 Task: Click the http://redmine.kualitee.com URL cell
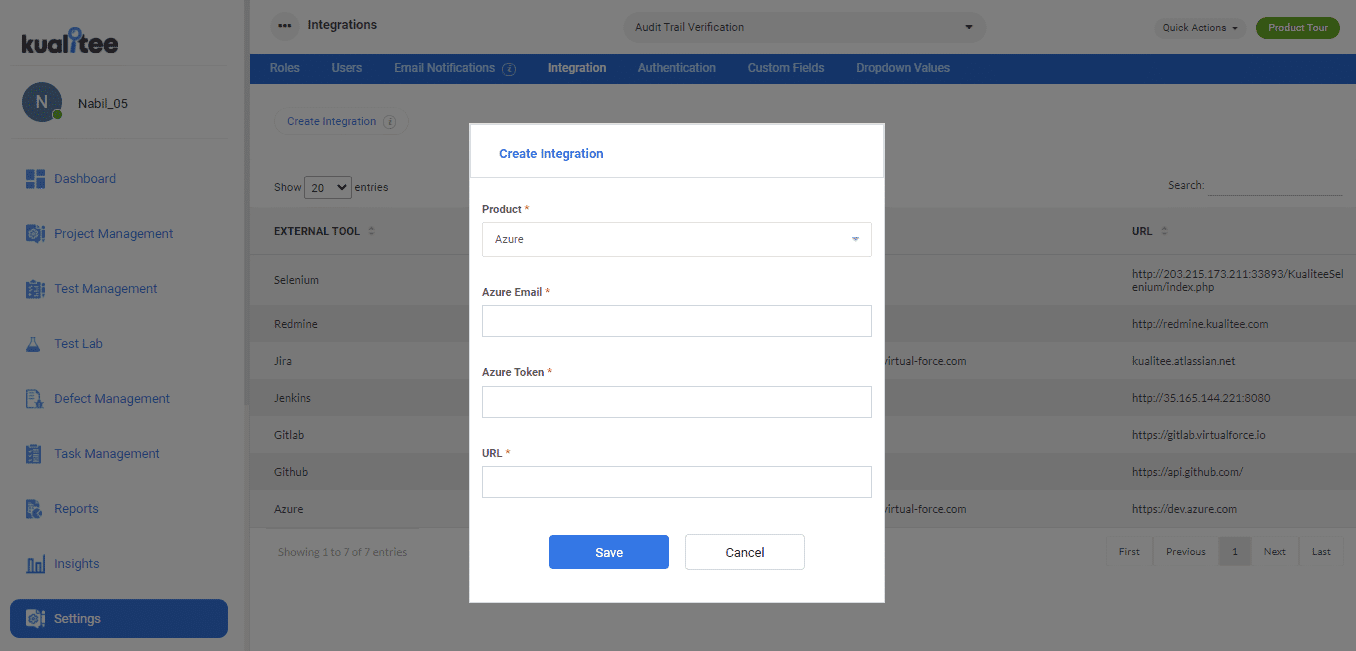coord(1200,324)
